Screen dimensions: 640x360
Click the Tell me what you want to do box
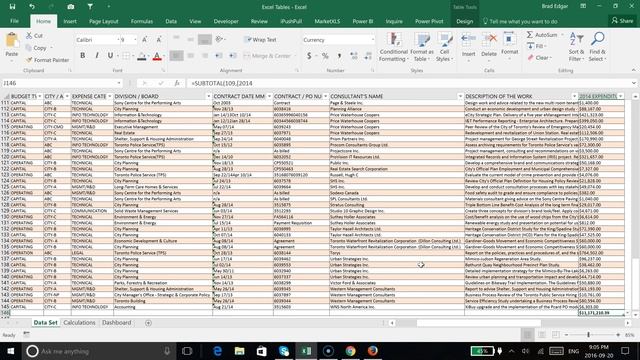click(x=520, y=21)
